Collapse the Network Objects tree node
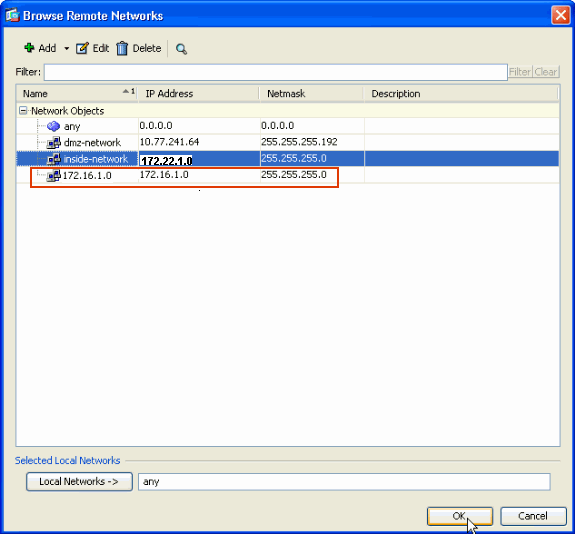The height and width of the screenshot is (534, 575). coord(23,110)
